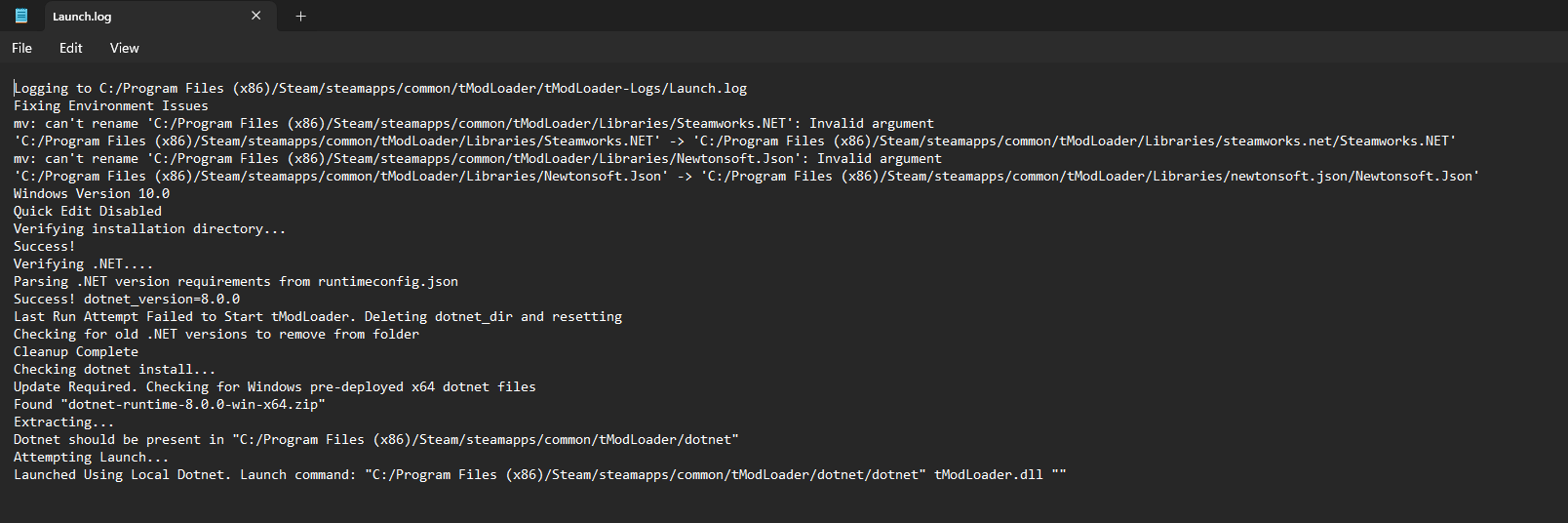Click the 'Cleanup Complete' line

(76, 352)
